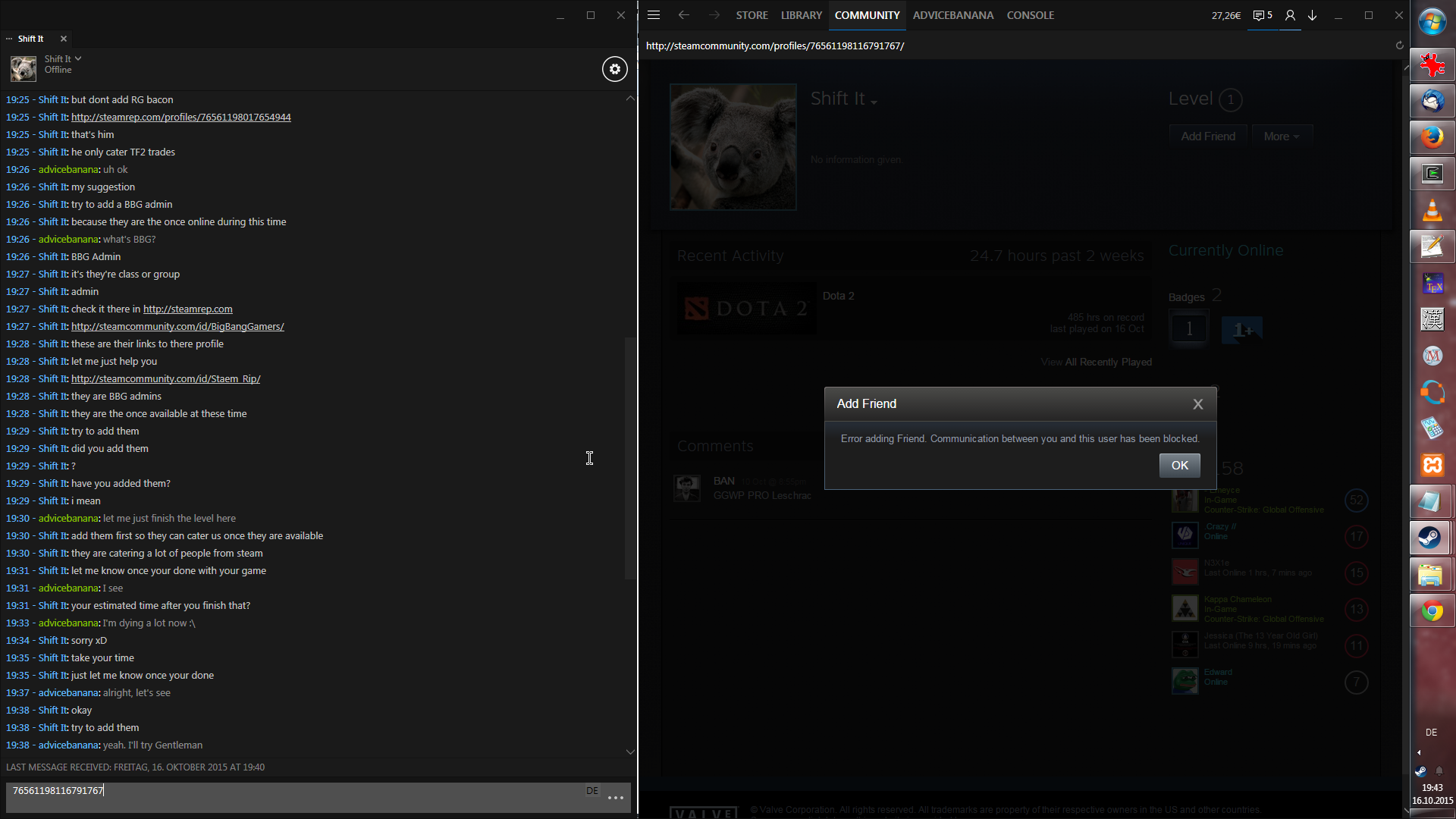Reload the community page
The width and height of the screenshot is (1456, 819).
pos(1400,45)
